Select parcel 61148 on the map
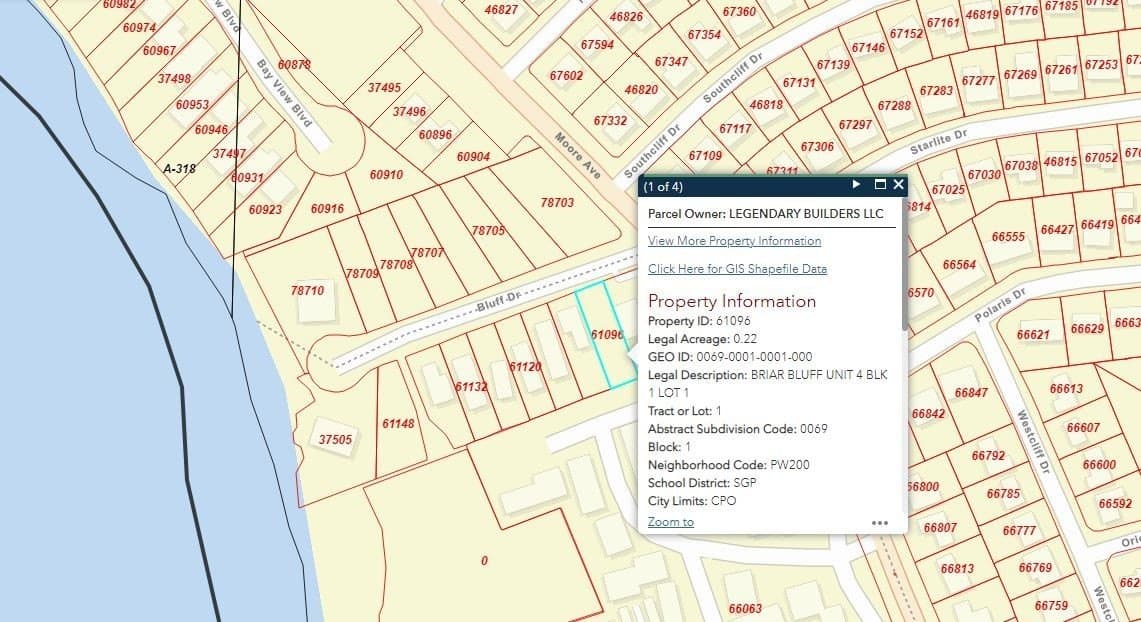 pyautogui.click(x=398, y=423)
